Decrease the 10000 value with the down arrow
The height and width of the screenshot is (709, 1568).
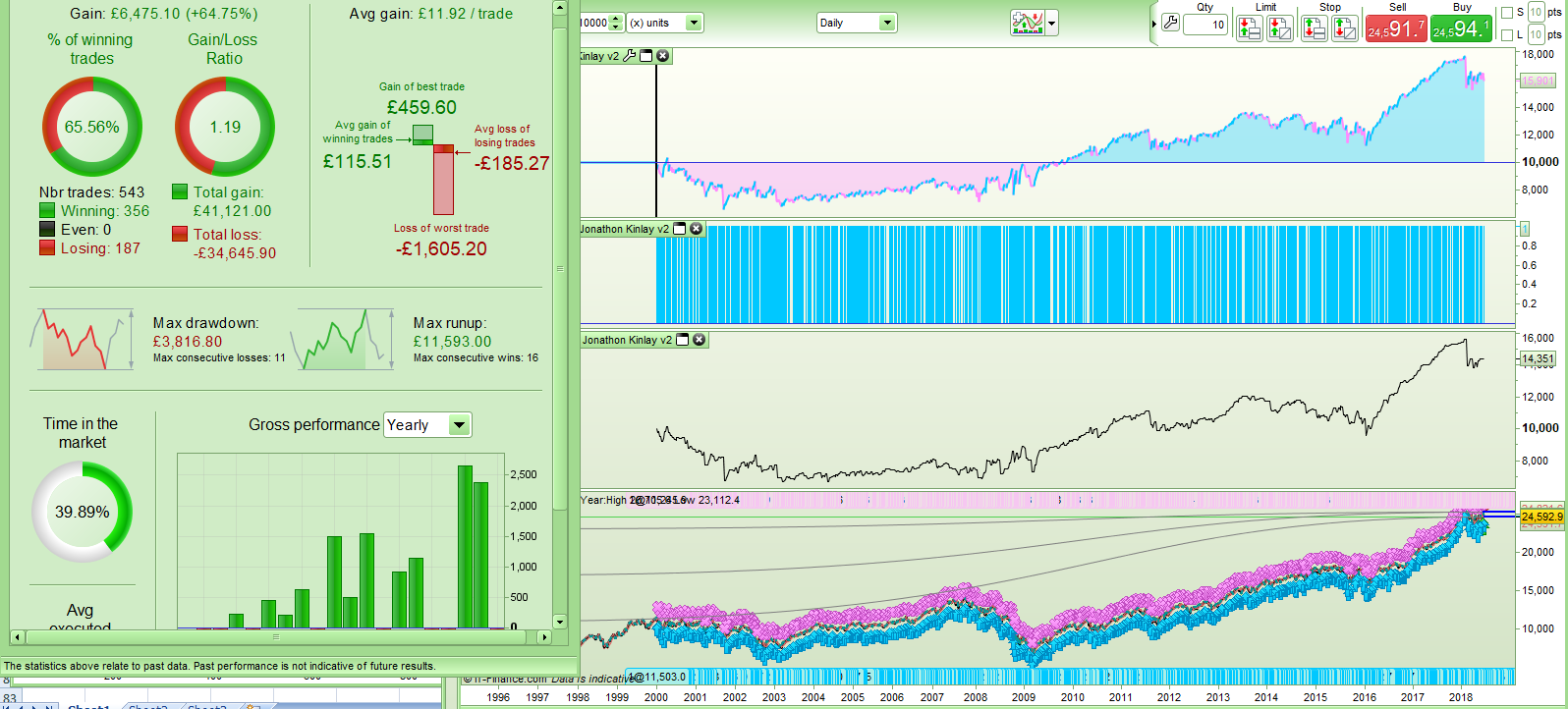(x=616, y=27)
